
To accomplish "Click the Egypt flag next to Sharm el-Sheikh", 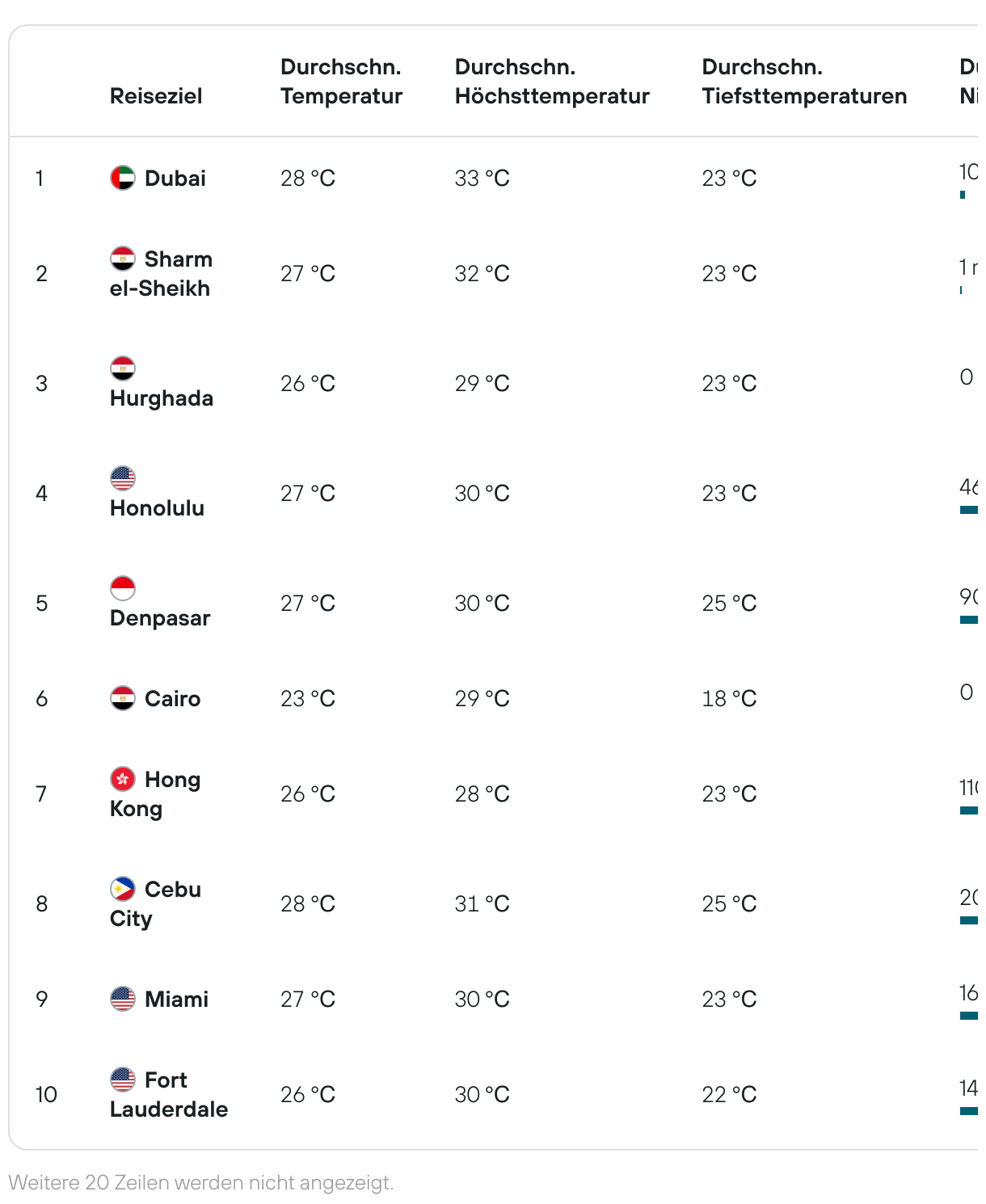I will pos(123,259).
